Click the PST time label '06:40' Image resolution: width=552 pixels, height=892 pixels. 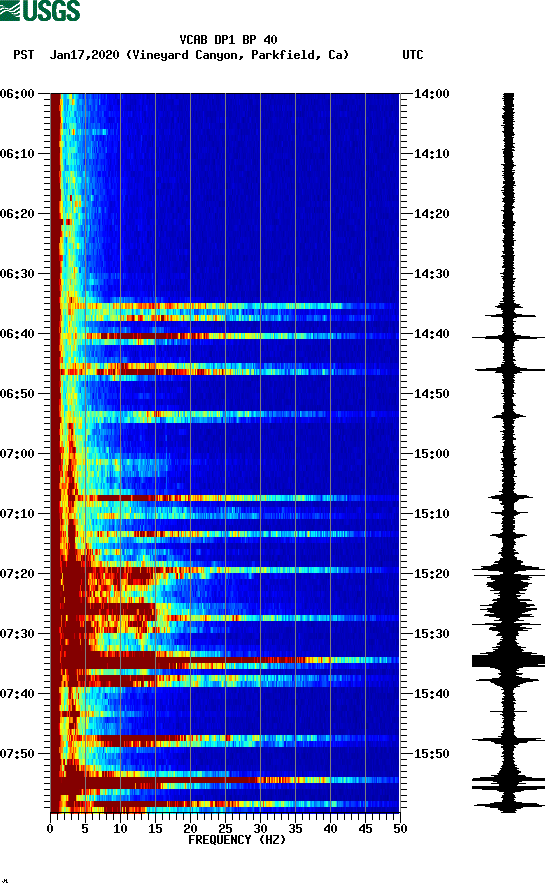click(x=17, y=333)
